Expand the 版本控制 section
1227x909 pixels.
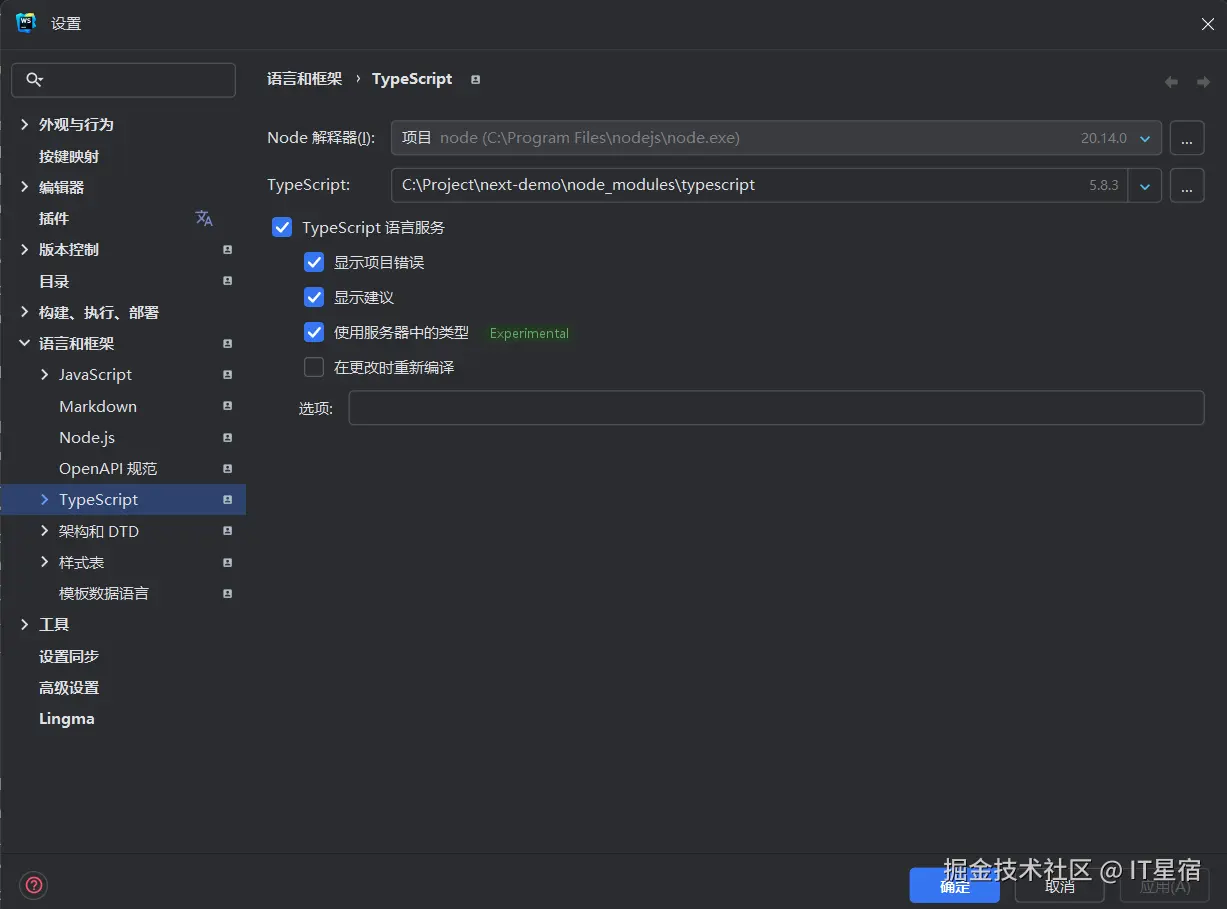tap(25, 250)
